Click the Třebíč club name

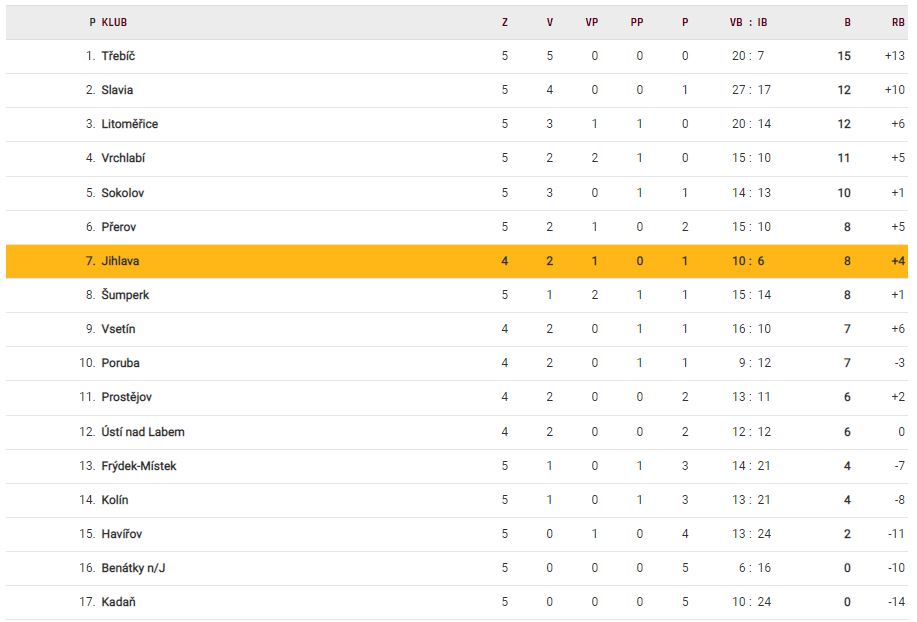pos(118,56)
